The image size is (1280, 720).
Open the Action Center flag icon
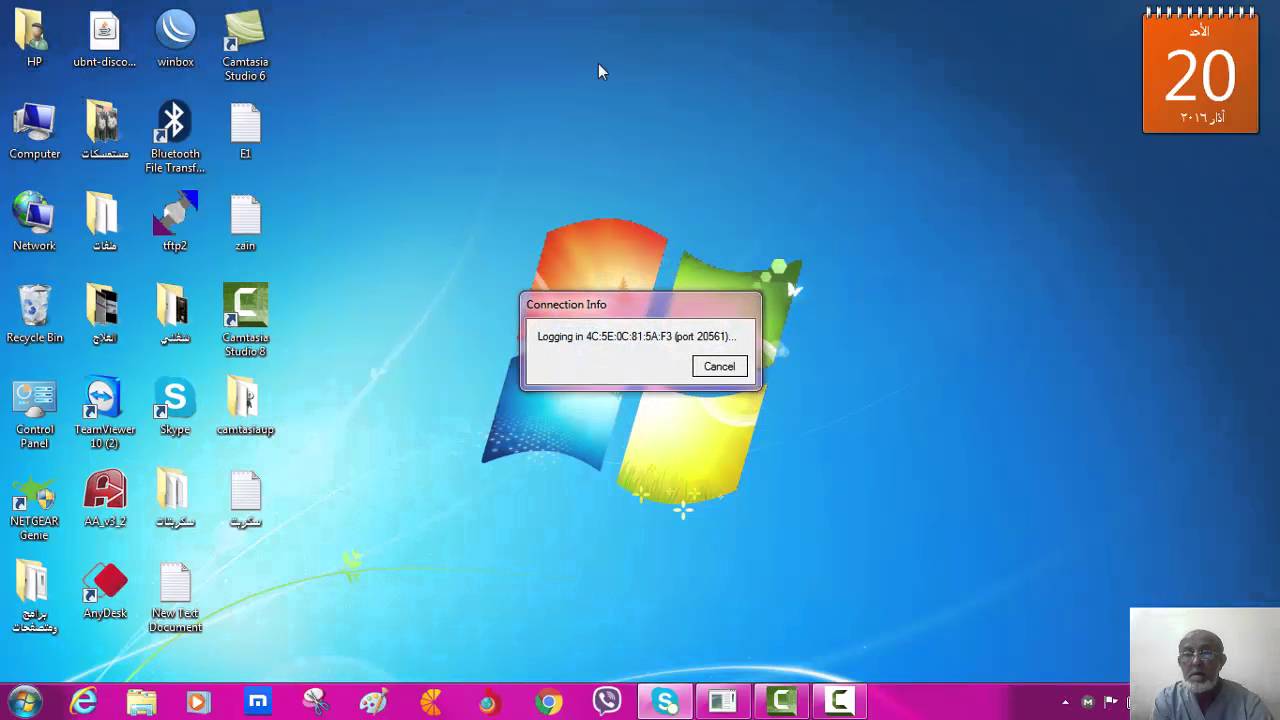[x=1110, y=702]
